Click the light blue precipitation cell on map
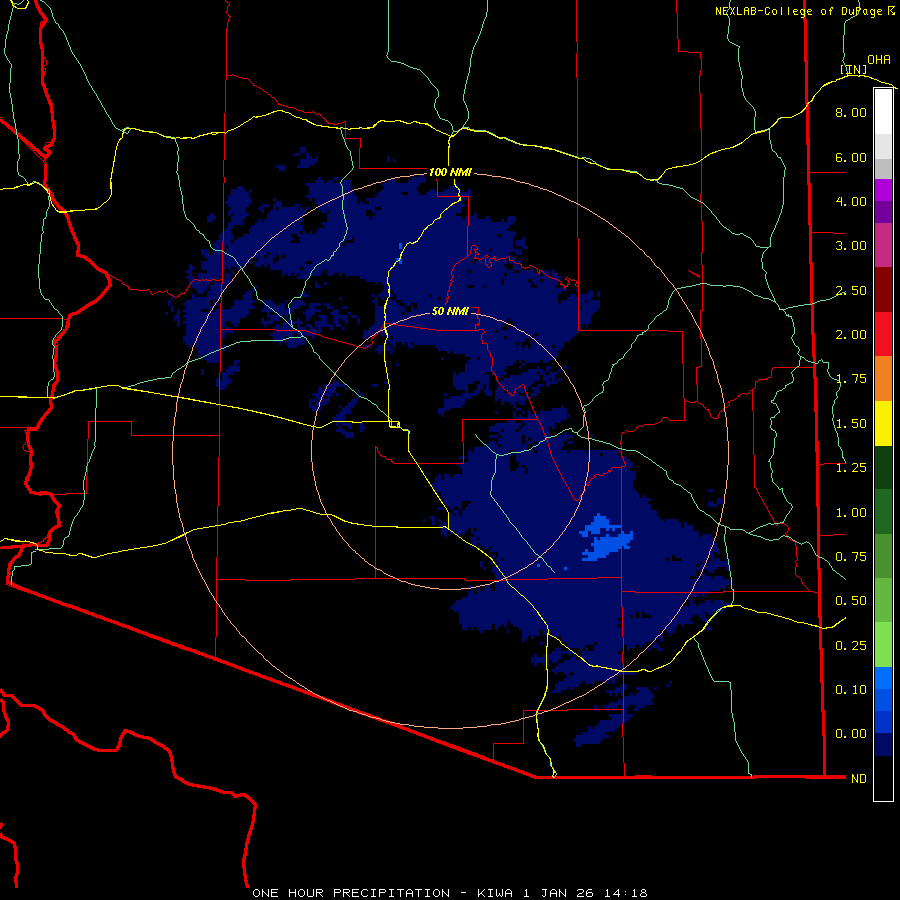900x900 pixels. coord(606,538)
